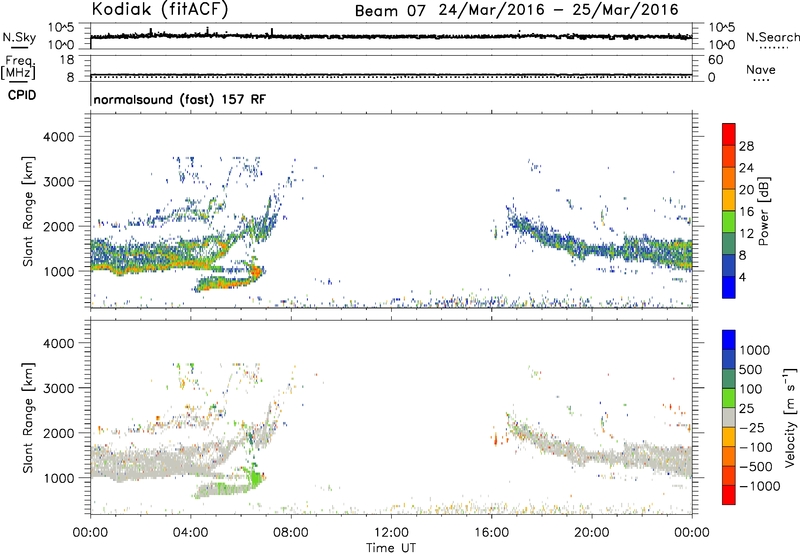Click the 'N.Search' legend label
Viewport: 800px width, 554px height.
click(x=772, y=37)
